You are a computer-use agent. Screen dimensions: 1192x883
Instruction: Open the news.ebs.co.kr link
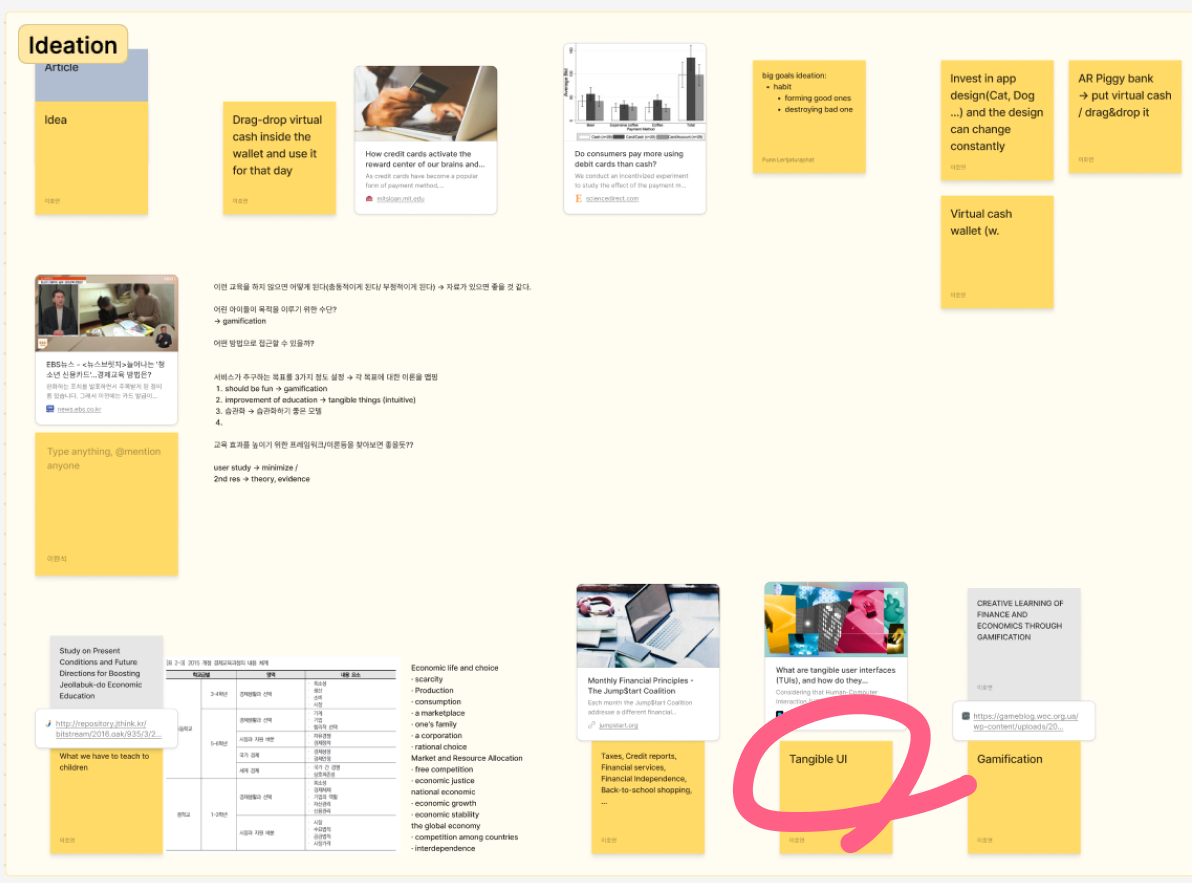click(x=79, y=409)
